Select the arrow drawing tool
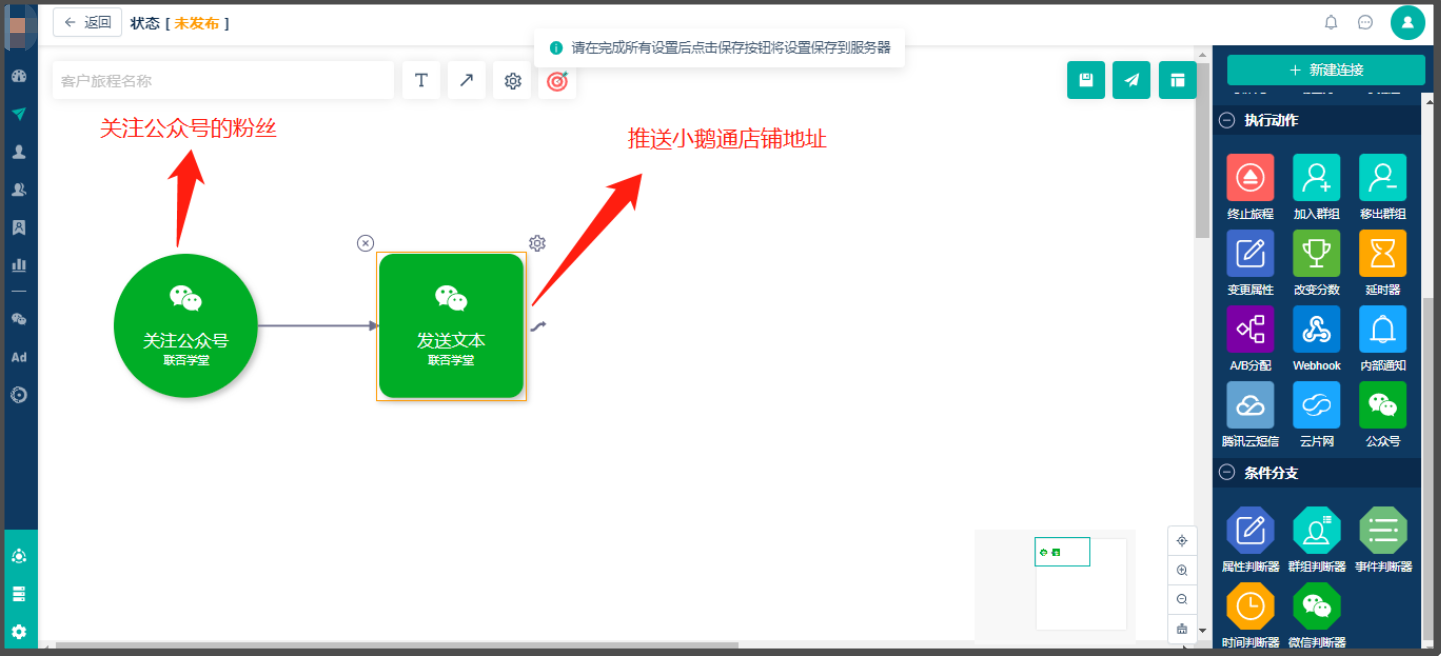The image size is (1441, 656). [x=467, y=80]
